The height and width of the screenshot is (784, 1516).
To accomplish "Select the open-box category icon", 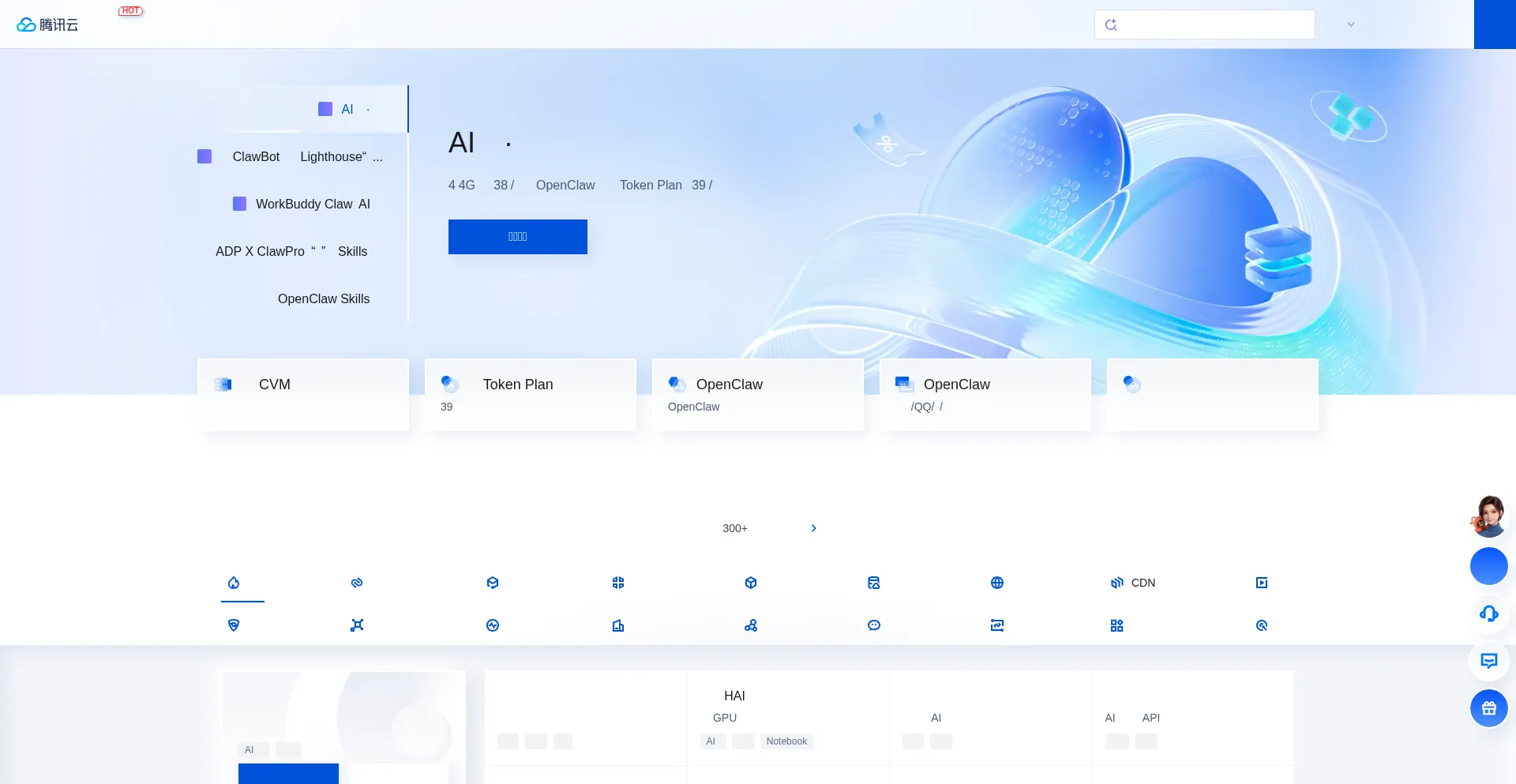I will point(493,583).
